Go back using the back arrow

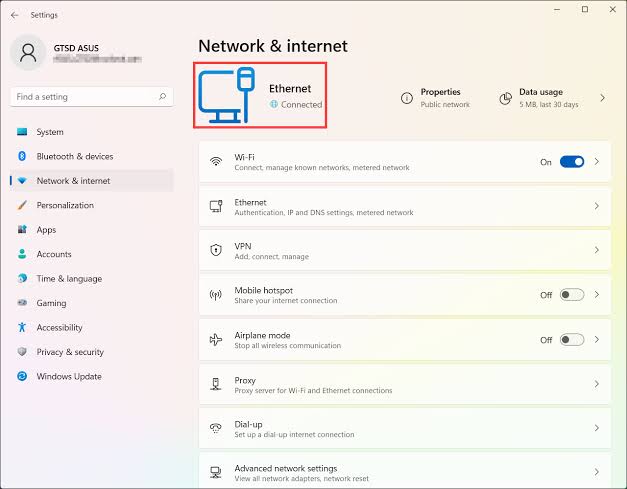point(14,15)
